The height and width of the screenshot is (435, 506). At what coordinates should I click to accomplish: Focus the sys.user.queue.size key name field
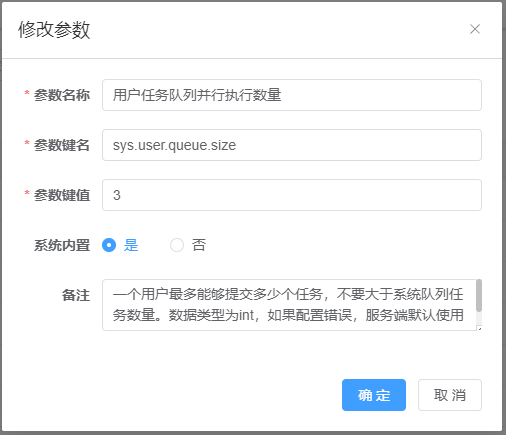click(292, 145)
